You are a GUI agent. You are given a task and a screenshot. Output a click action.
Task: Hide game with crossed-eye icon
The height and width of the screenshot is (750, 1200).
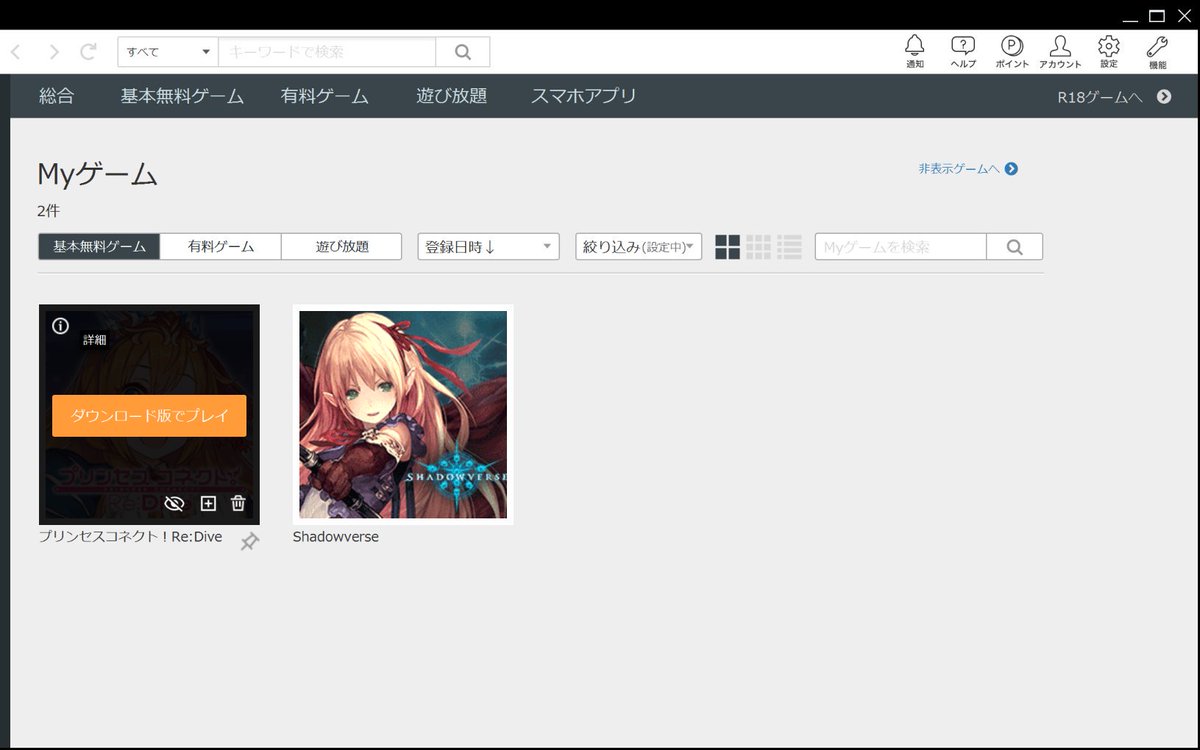coord(175,504)
